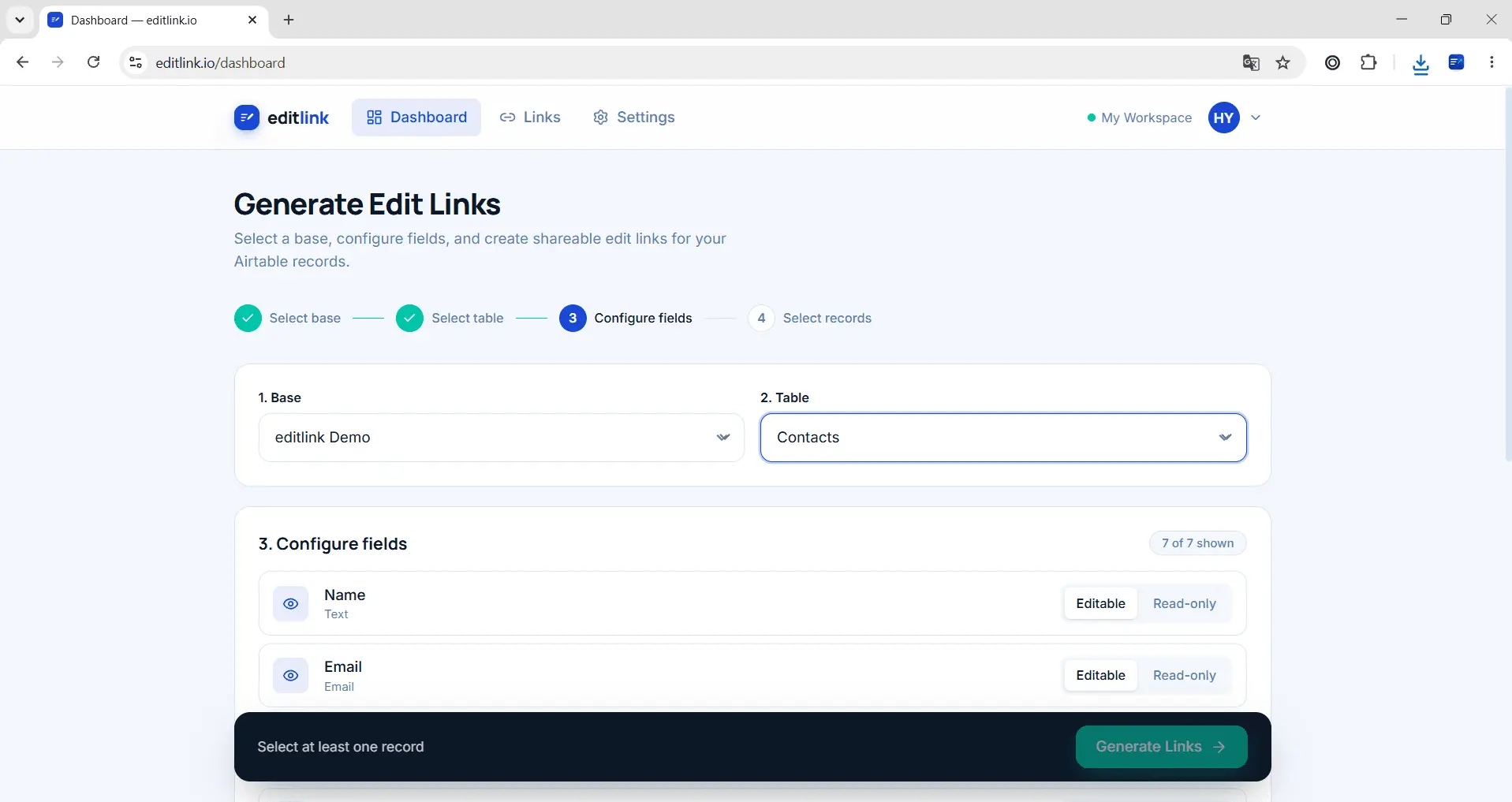The image size is (1512, 802).
Task: Set Email field to Editable
Action: tap(1100, 676)
